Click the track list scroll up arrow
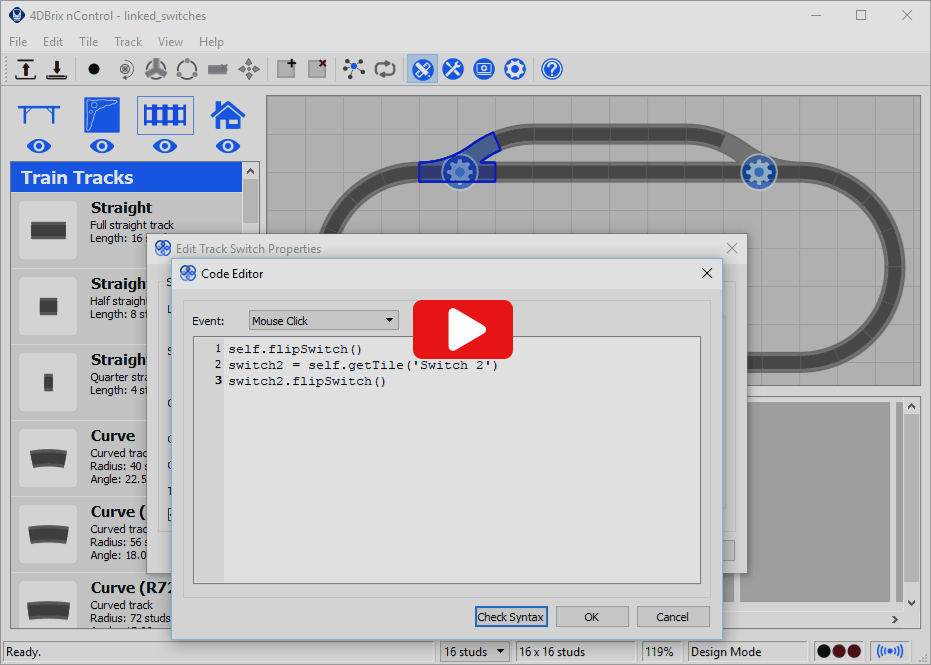The height and width of the screenshot is (665, 931). pyautogui.click(x=251, y=171)
